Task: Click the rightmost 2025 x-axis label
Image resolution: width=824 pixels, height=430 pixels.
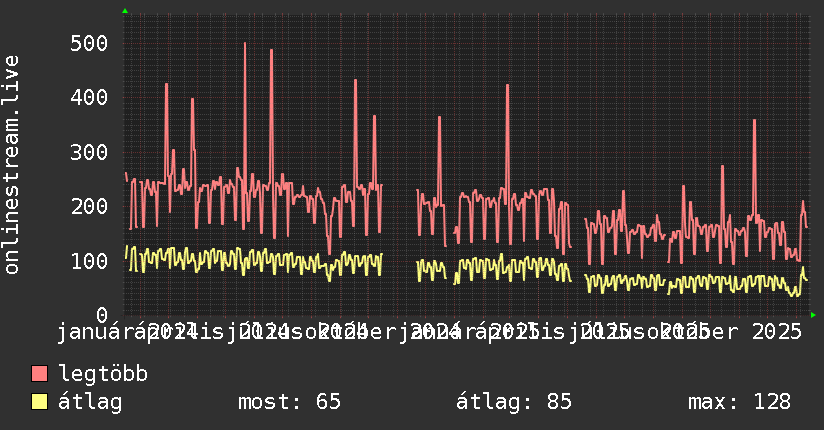Action: (x=777, y=332)
